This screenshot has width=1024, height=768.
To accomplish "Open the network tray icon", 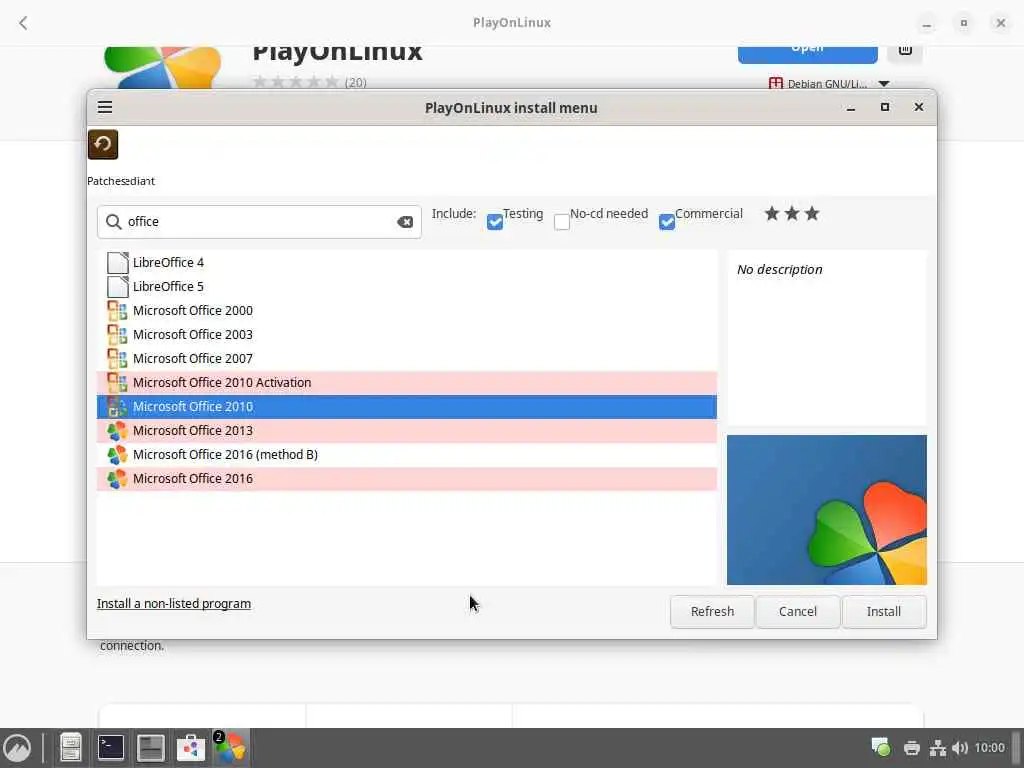I will pos(938,748).
